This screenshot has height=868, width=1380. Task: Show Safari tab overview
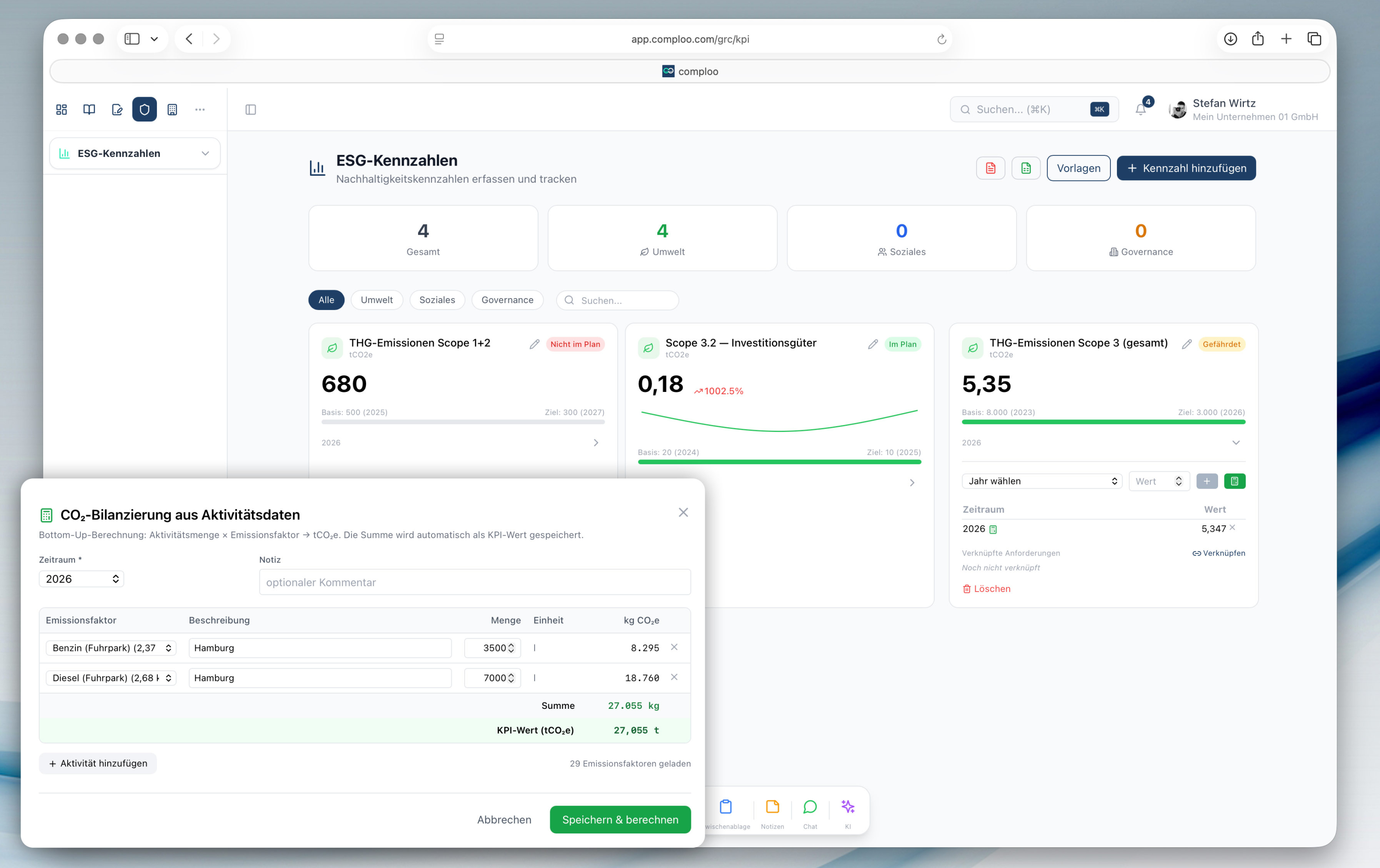(1314, 39)
